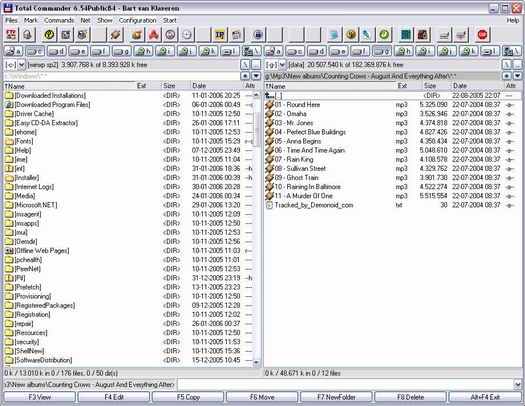Screen dimensions: 525x406
Task: Click the F3 View button
Action: 40,397
